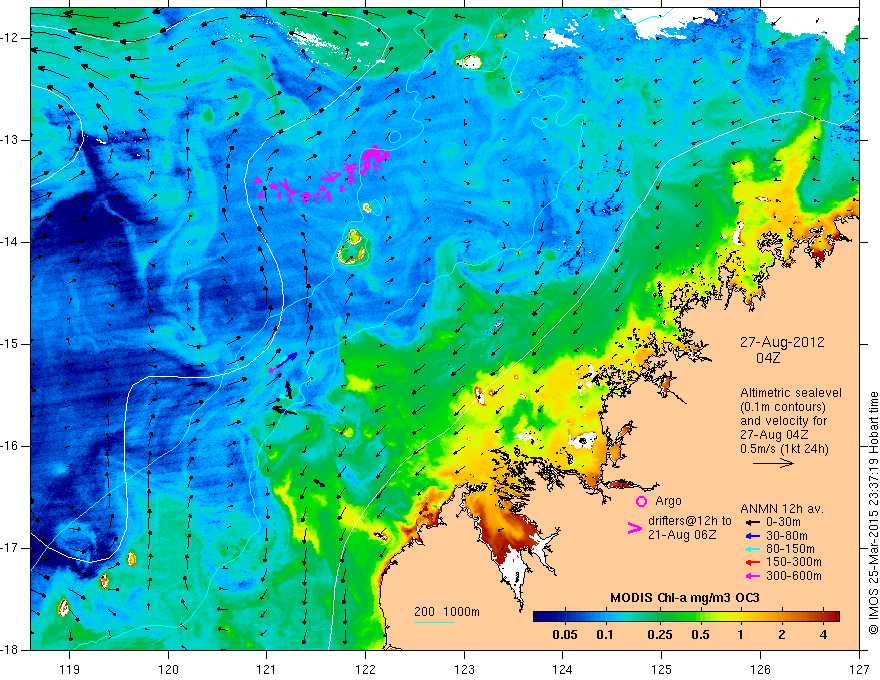Click the 04Z time label under the date
The height and width of the screenshot is (680, 880).
pyautogui.click(x=768, y=357)
